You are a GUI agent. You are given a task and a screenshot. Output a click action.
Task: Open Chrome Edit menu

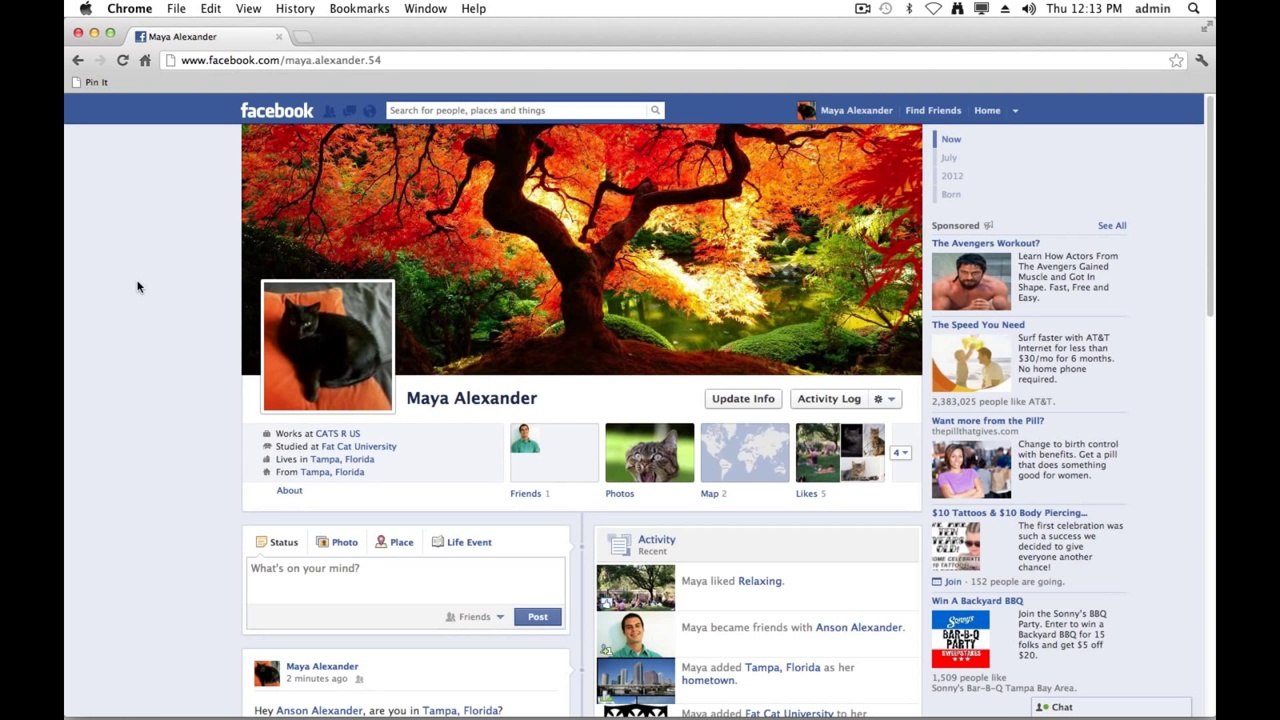[210, 8]
